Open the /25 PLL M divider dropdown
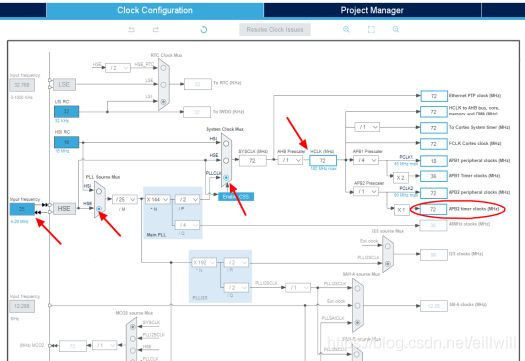The height and width of the screenshot is (361, 525). tap(125, 199)
